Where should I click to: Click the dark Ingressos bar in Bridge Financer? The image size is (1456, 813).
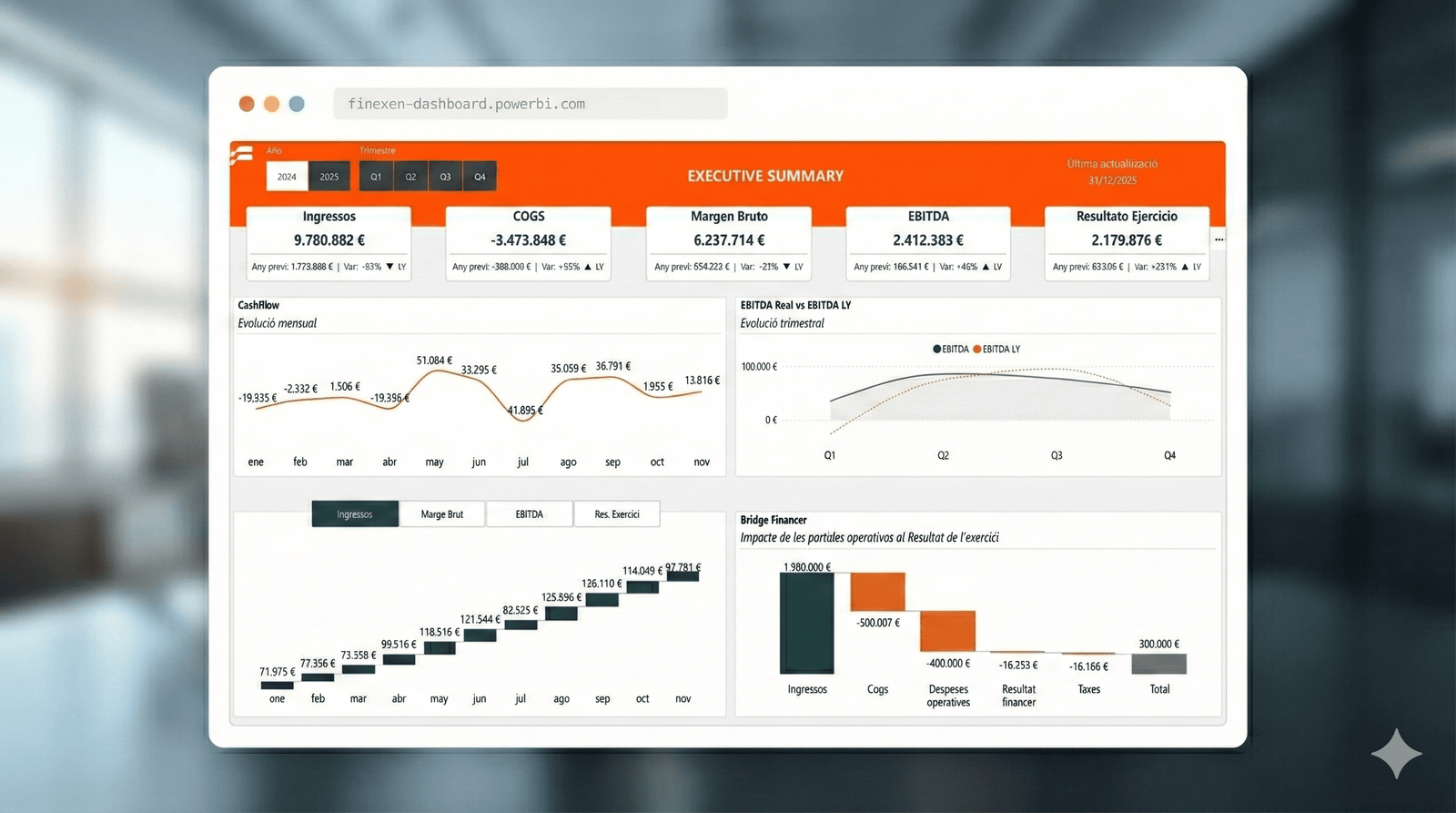[x=807, y=623]
